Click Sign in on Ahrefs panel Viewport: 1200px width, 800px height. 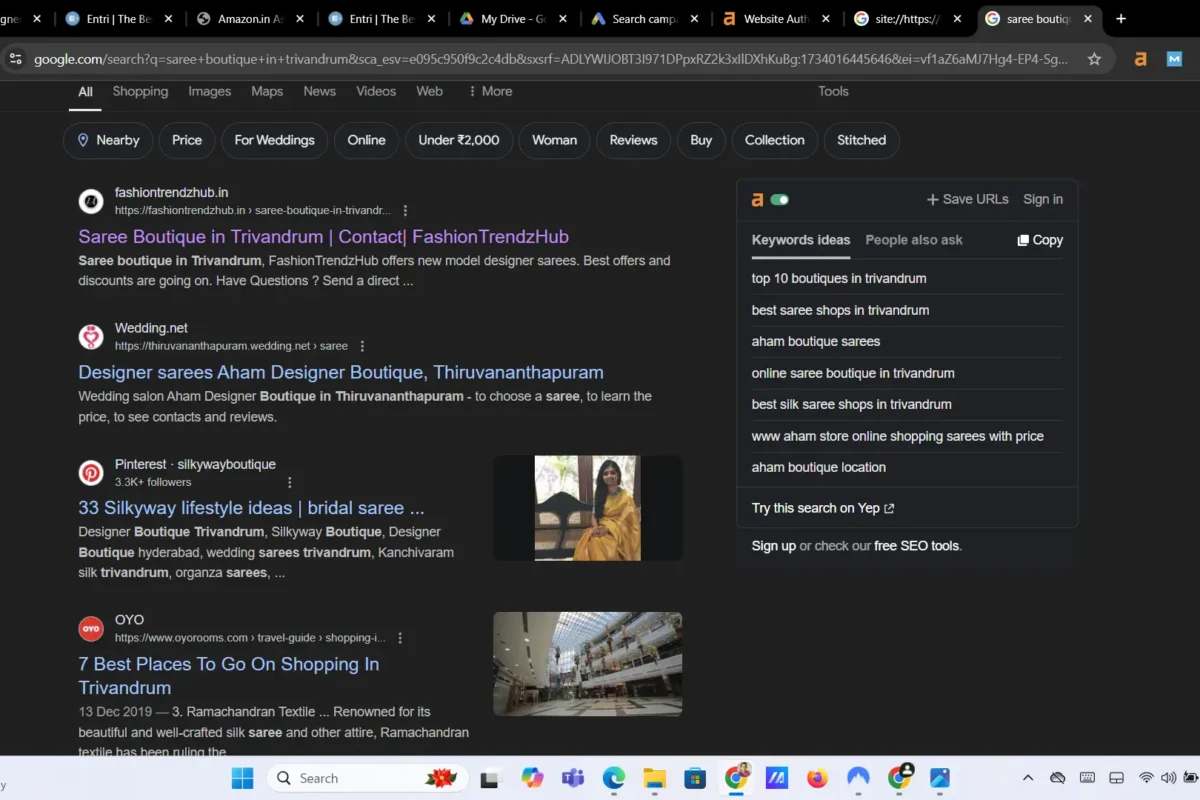(x=1043, y=199)
